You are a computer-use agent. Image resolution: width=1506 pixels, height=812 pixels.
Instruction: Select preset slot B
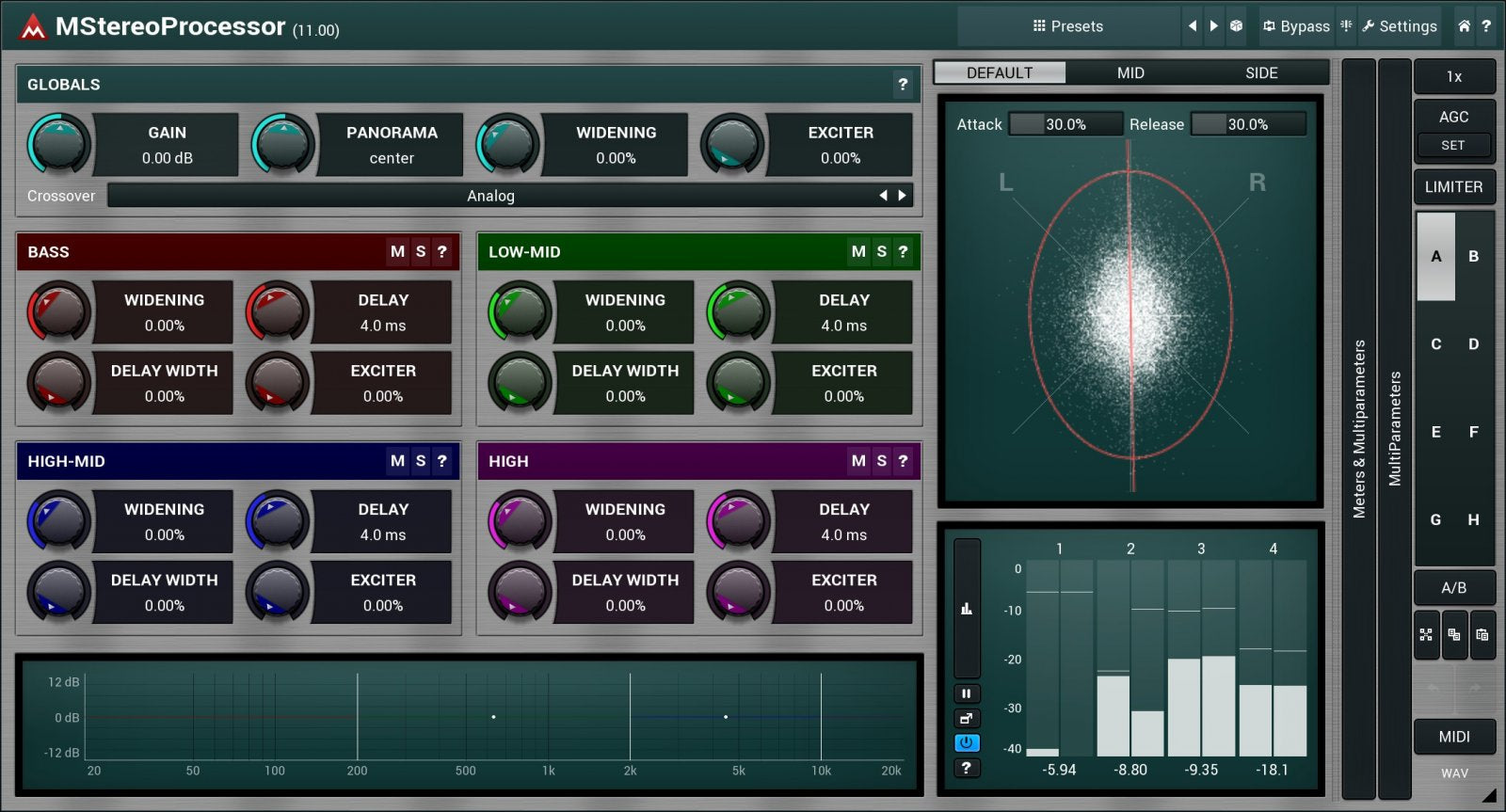click(x=1473, y=256)
